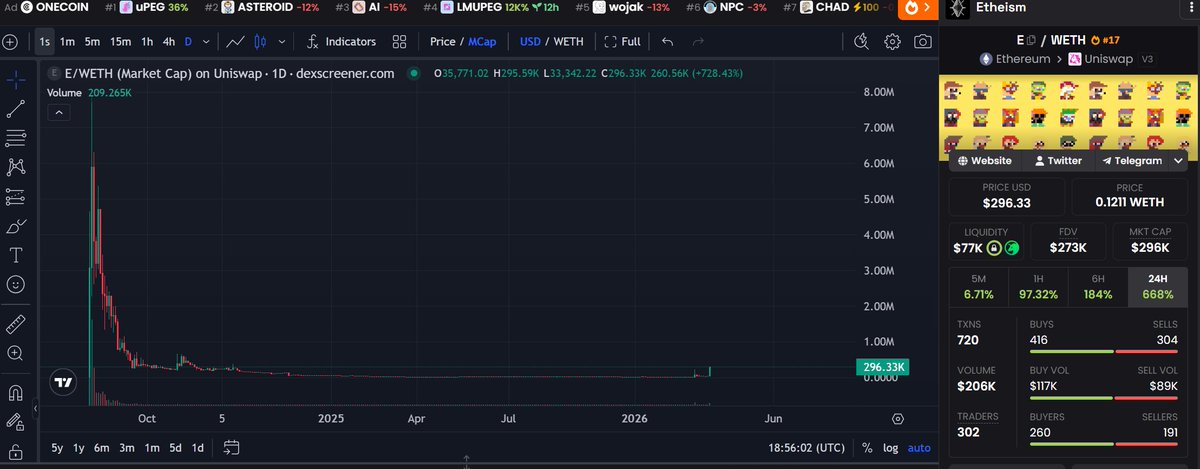Collapse the indicator legend chevron
The image size is (1200, 469).
(x=59, y=112)
